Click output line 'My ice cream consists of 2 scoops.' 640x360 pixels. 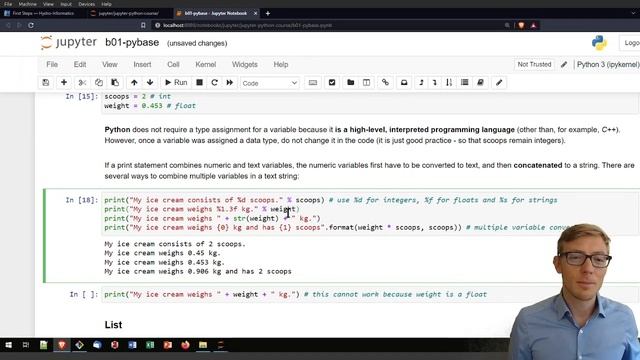pyautogui.click(x=175, y=244)
